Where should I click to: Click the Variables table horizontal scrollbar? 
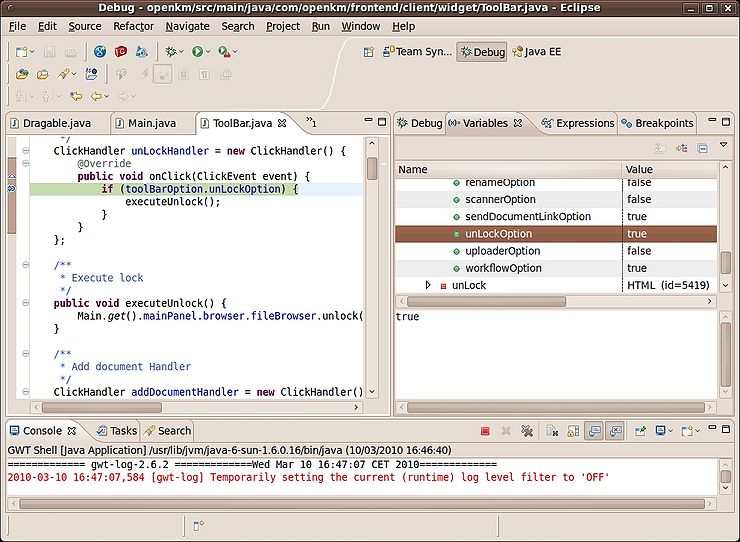[x=486, y=301]
